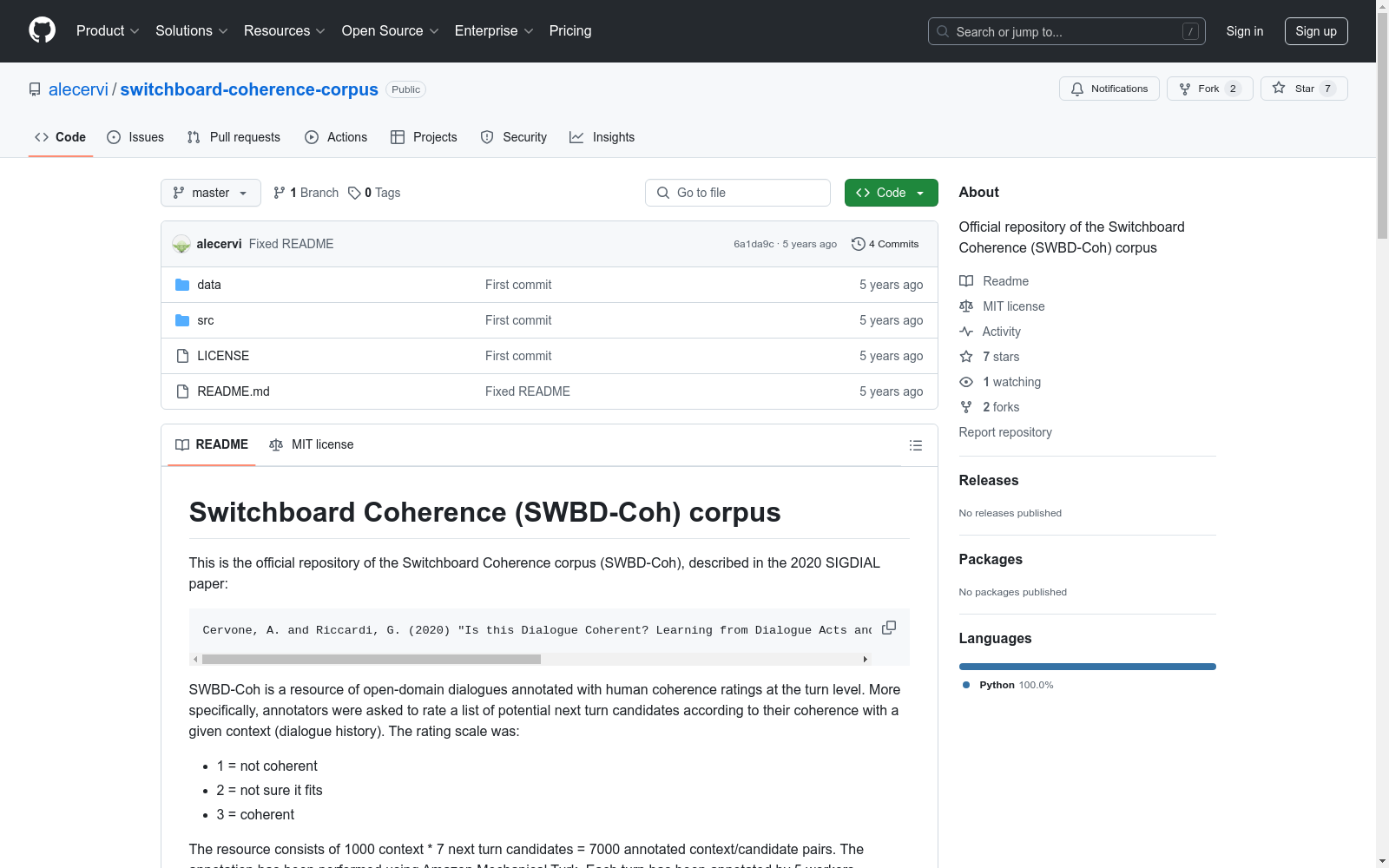The image size is (1389, 868).
Task: Click the eye icon beside 1 watching
Action: 966,382
